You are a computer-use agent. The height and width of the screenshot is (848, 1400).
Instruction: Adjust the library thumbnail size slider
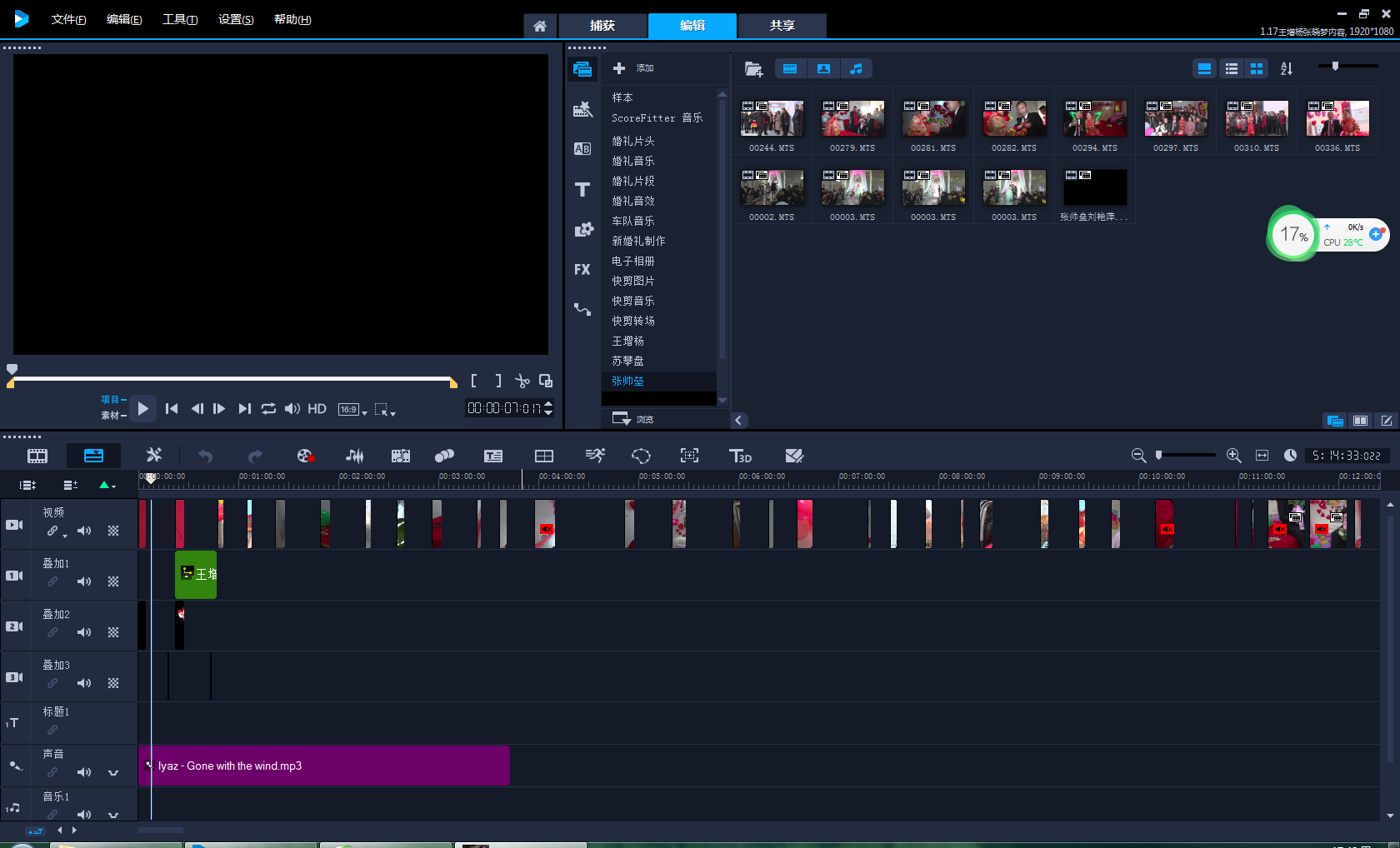[x=1335, y=66]
